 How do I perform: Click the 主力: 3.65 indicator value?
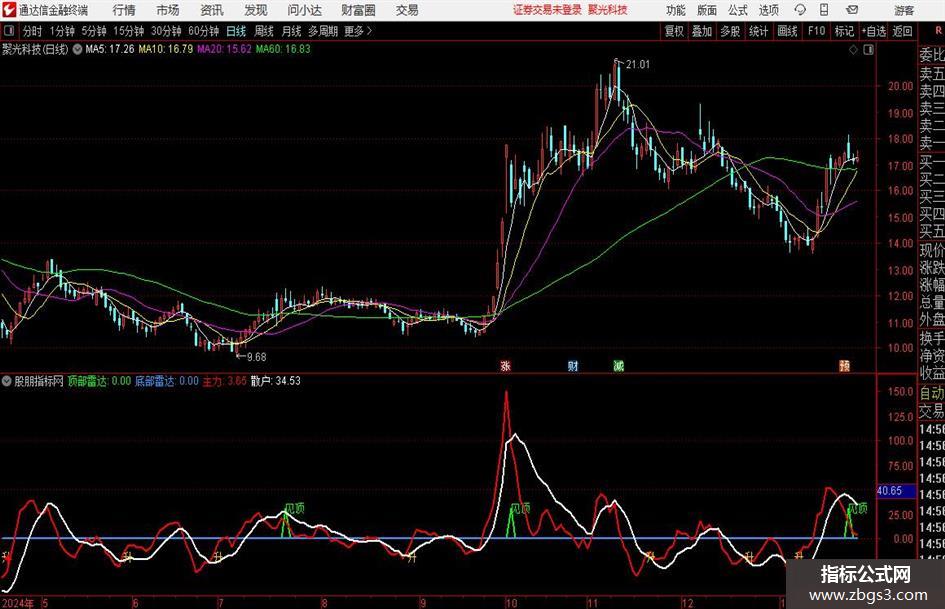(224, 381)
